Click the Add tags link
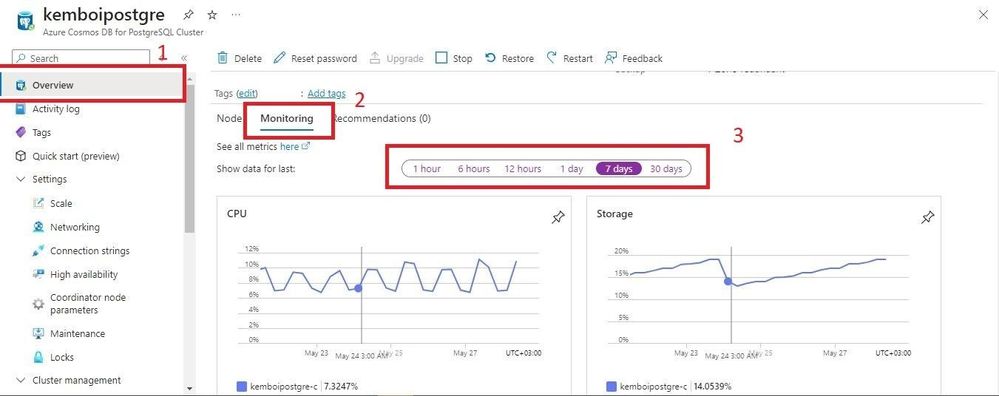Viewport: 999px width, 396px height. (326, 94)
